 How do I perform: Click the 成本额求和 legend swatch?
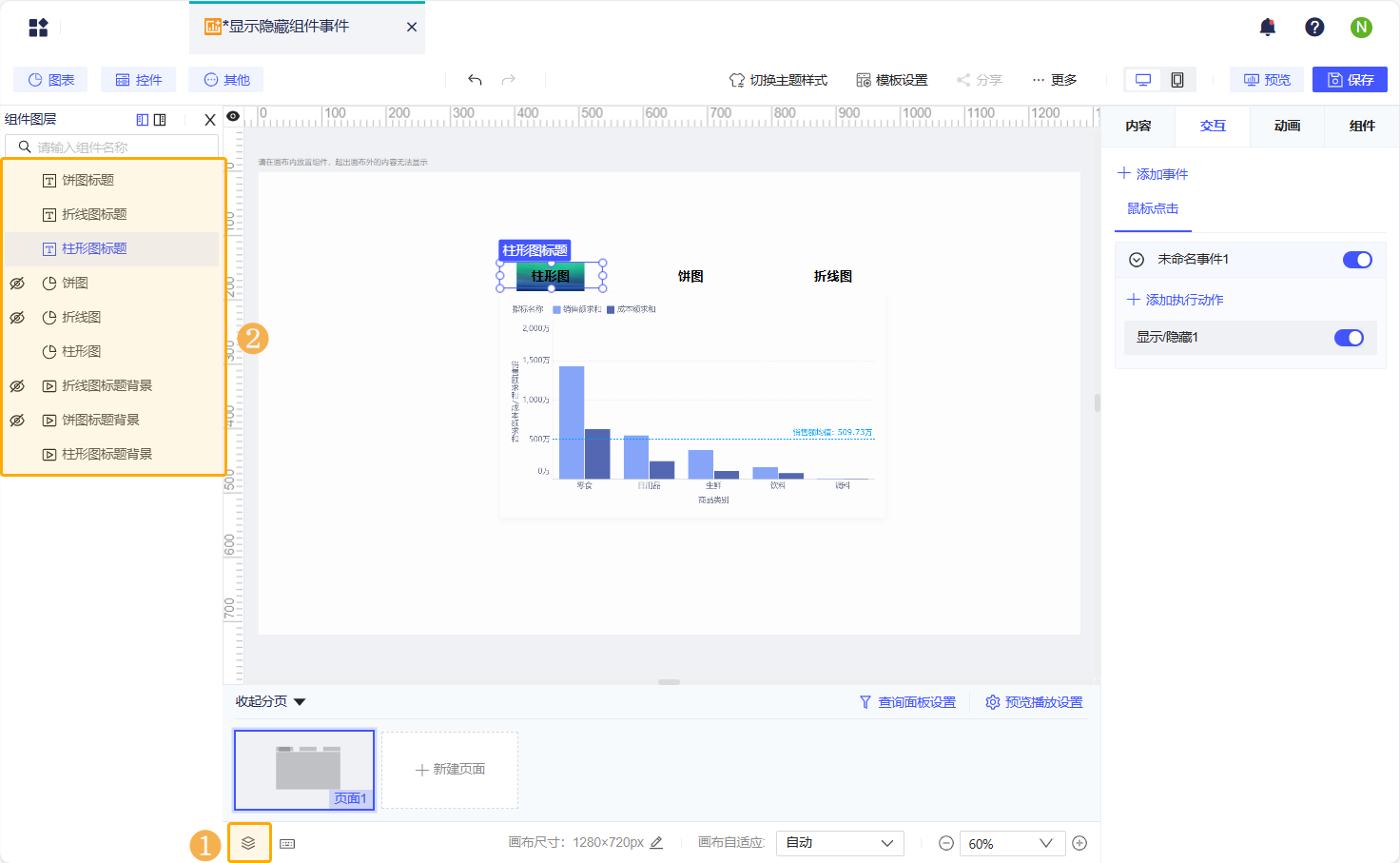(611, 310)
